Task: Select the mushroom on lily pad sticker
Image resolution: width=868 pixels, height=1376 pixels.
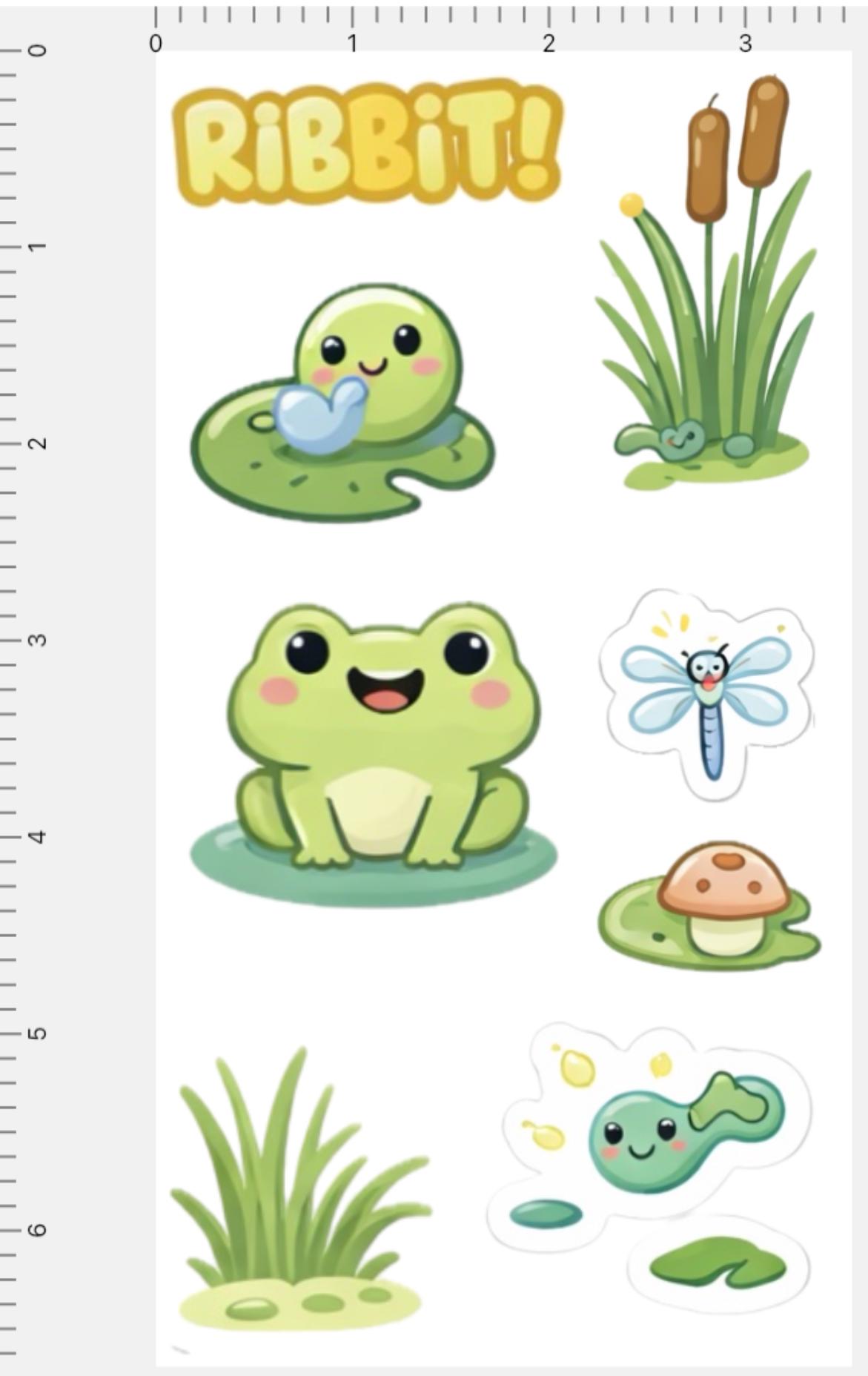Action: pyautogui.click(x=709, y=906)
